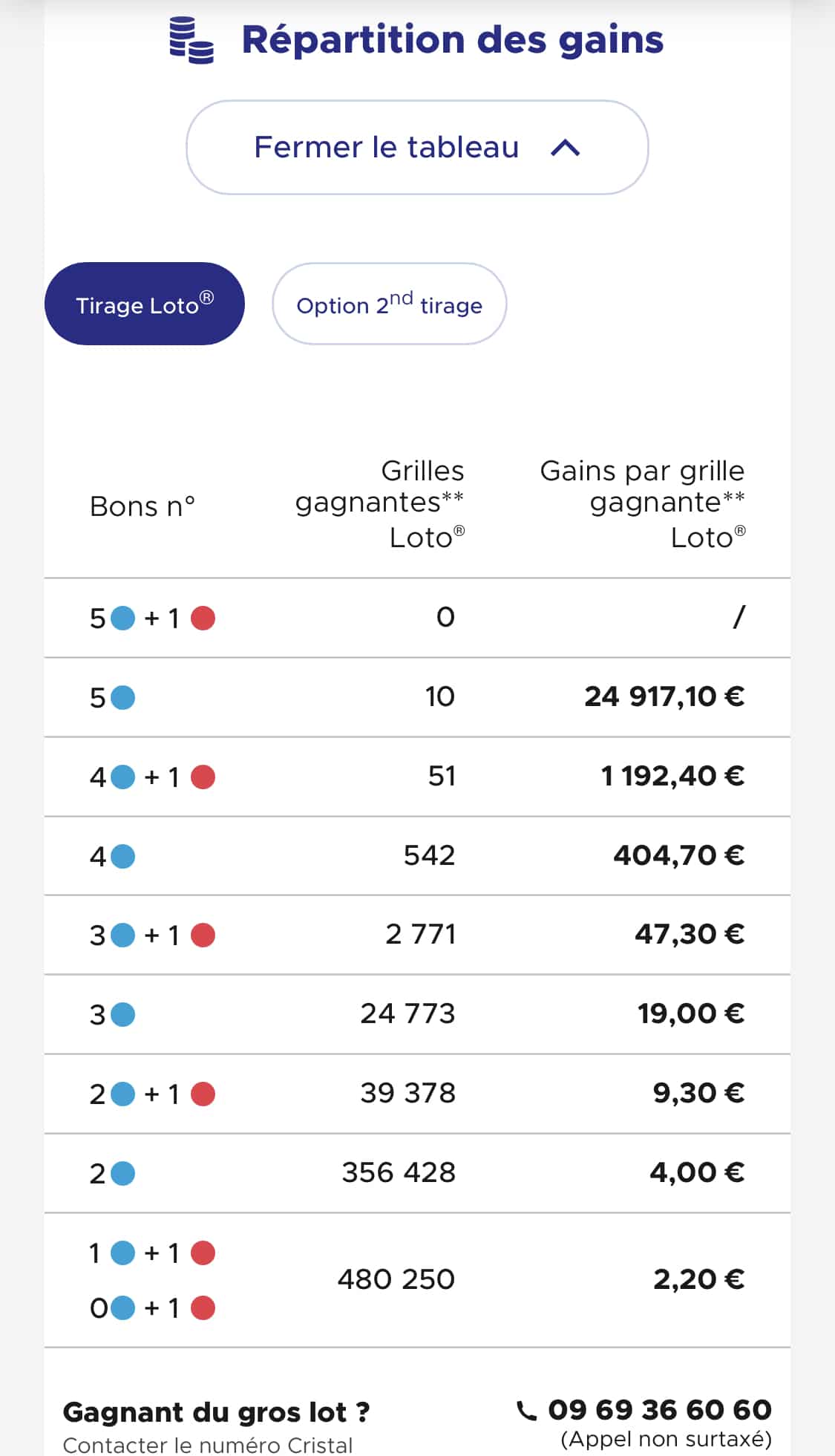Click the red ball in the 3+1 row

[x=203, y=936]
